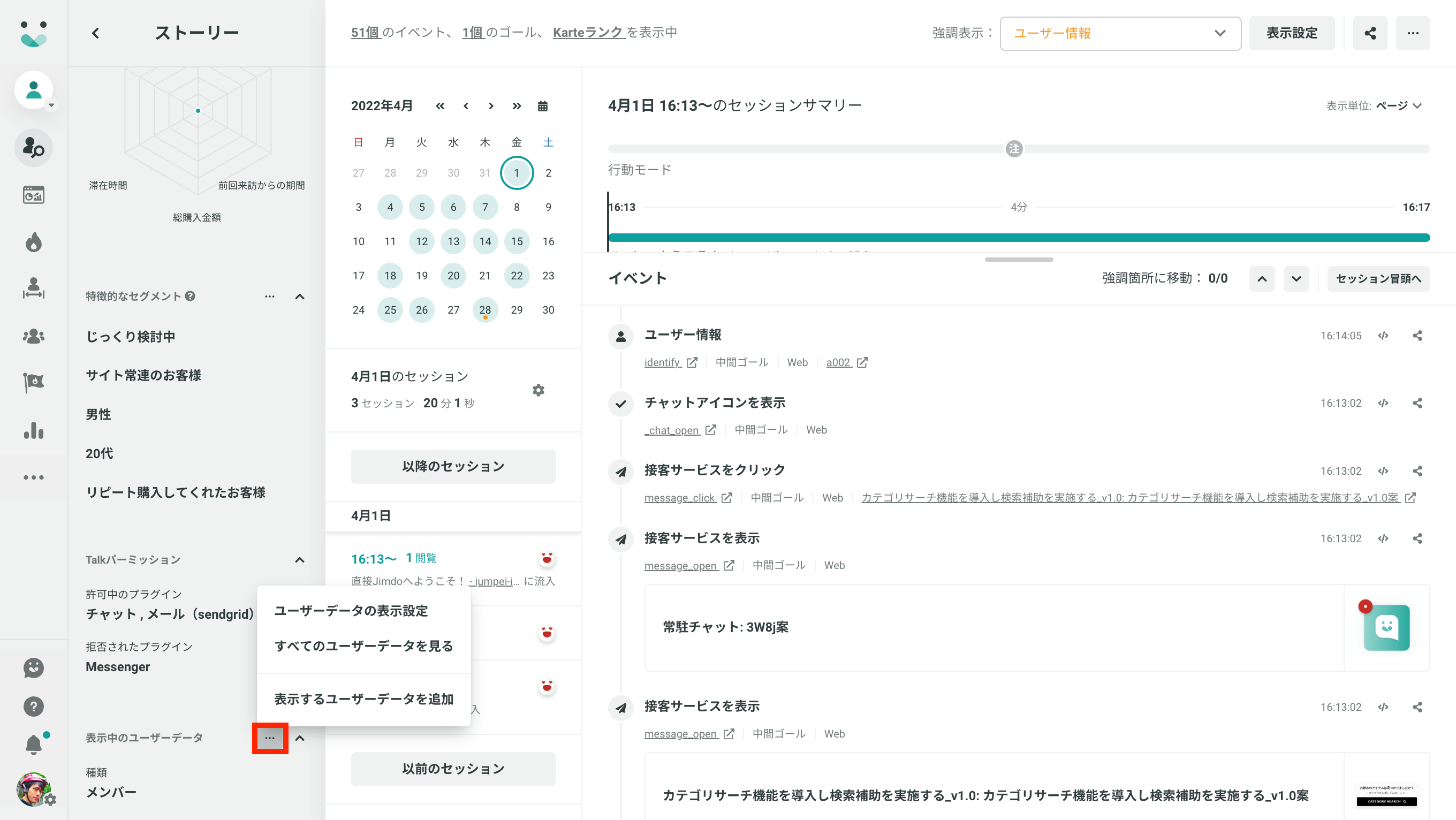Click the 表示設定 button
Viewport: 1456px width, 820px height.
[x=1292, y=33]
